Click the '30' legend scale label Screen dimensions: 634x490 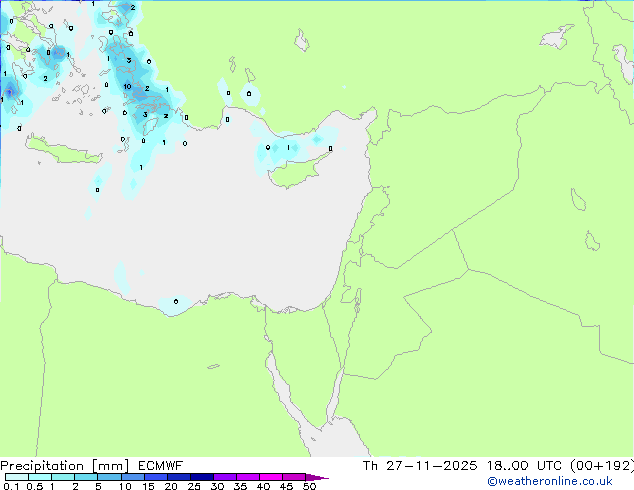click(x=217, y=486)
